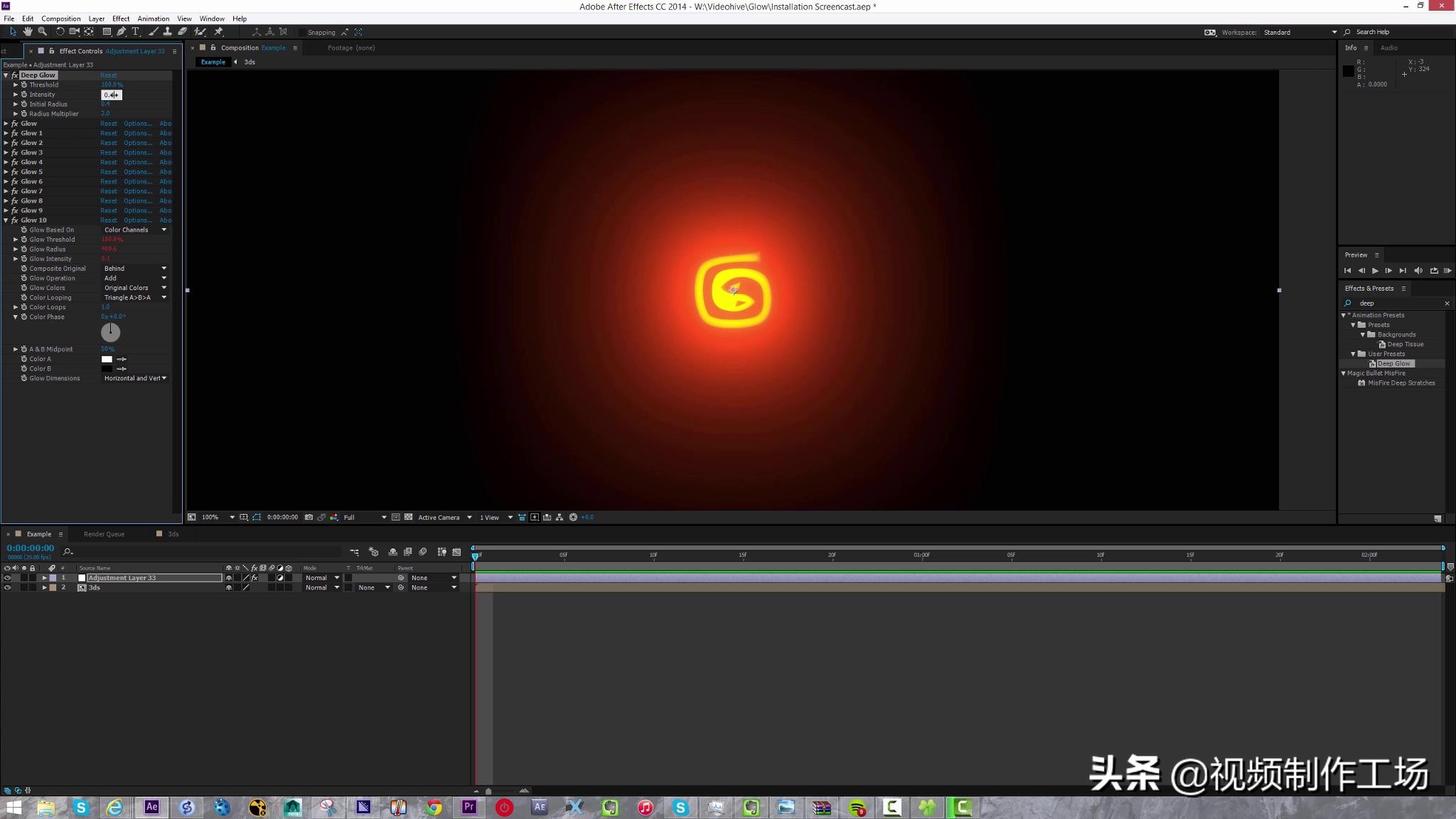
Task: Open the Graph Editor in the timeline
Action: [457, 552]
